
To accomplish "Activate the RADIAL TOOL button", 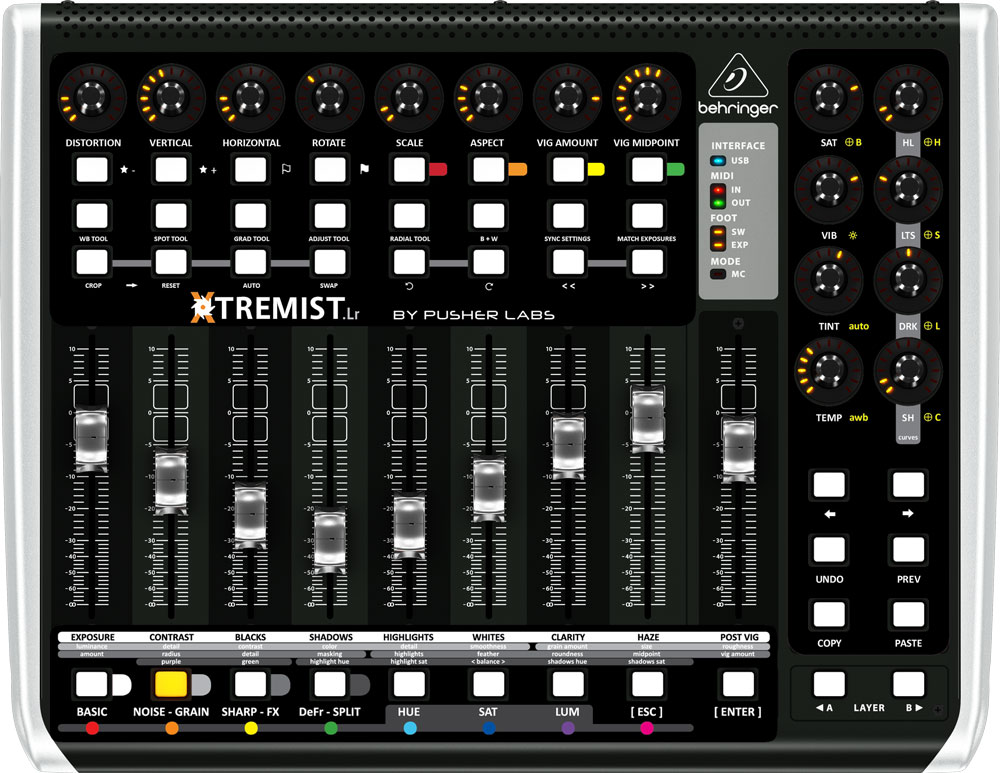I will click(x=409, y=216).
